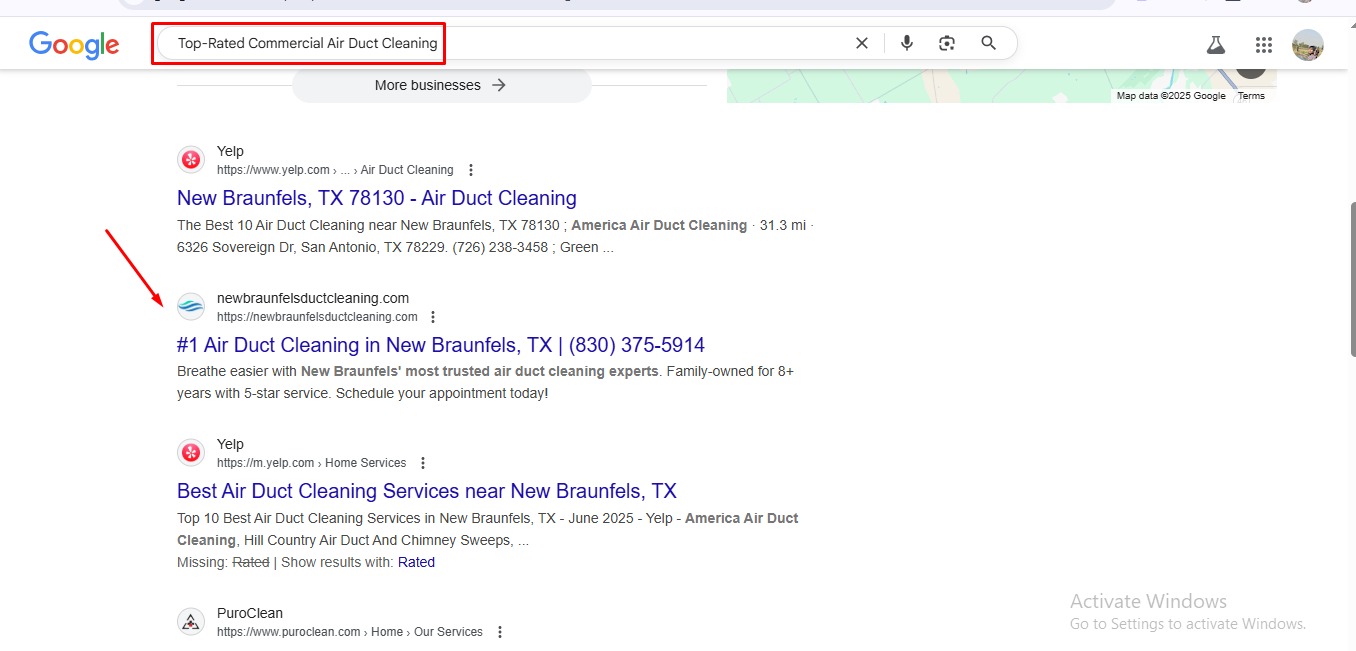Click the page vertical scrollbar

(x=1349, y=280)
